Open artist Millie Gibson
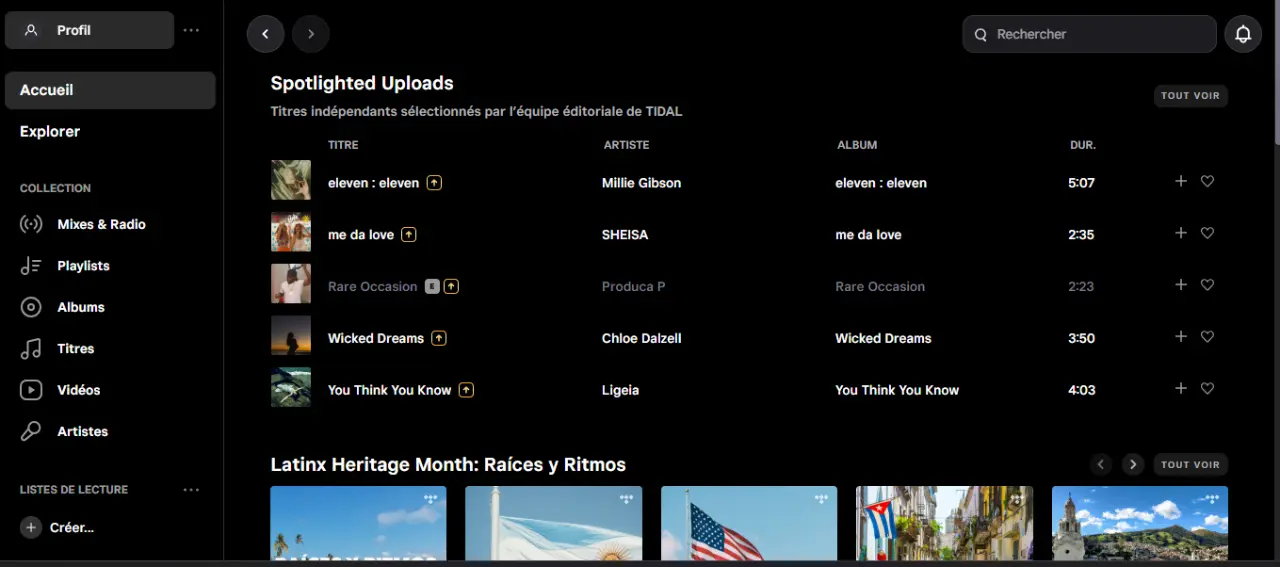 pos(641,183)
